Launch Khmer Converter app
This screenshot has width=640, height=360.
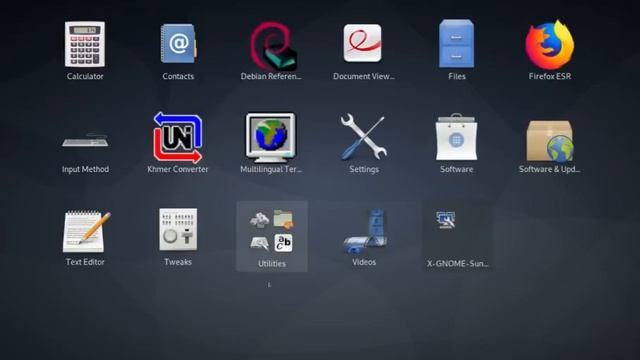(178, 138)
